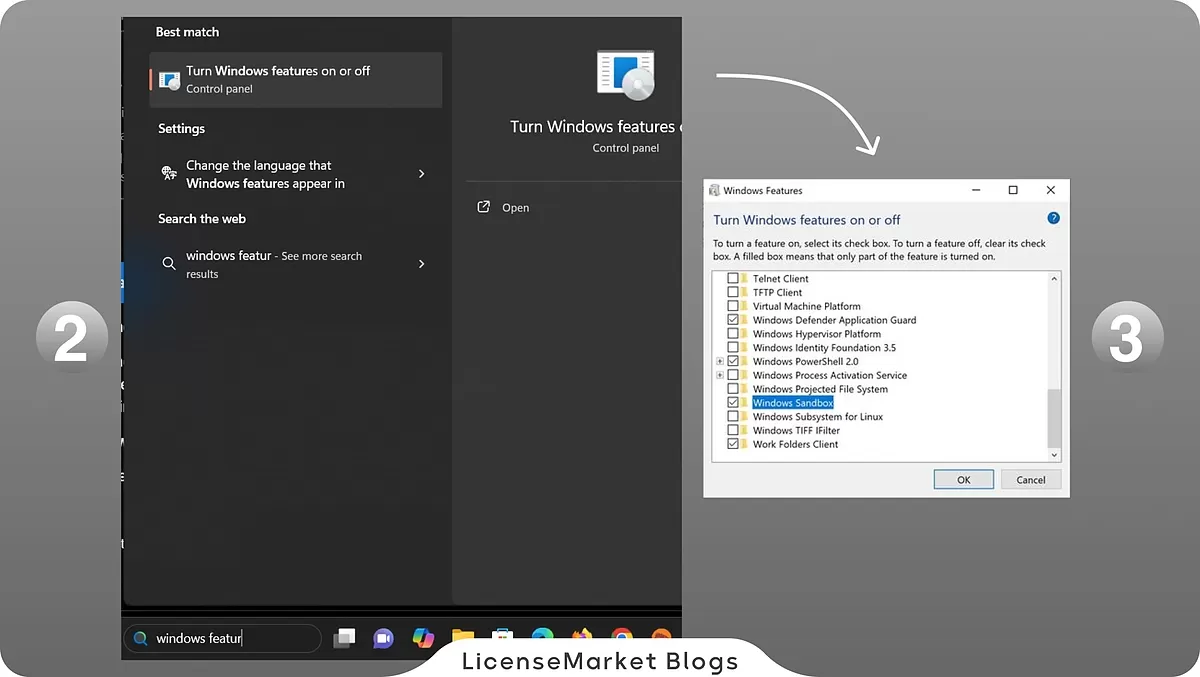The width and height of the screenshot is (1200, 677).
Task: Click the Windows Features dialog help icon
Action: tap(1053, 218)
